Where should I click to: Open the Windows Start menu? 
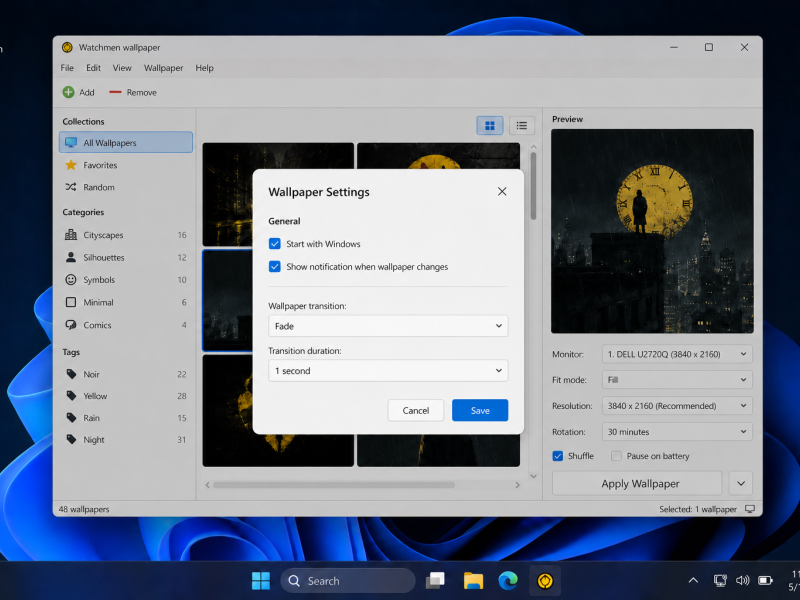261,581
